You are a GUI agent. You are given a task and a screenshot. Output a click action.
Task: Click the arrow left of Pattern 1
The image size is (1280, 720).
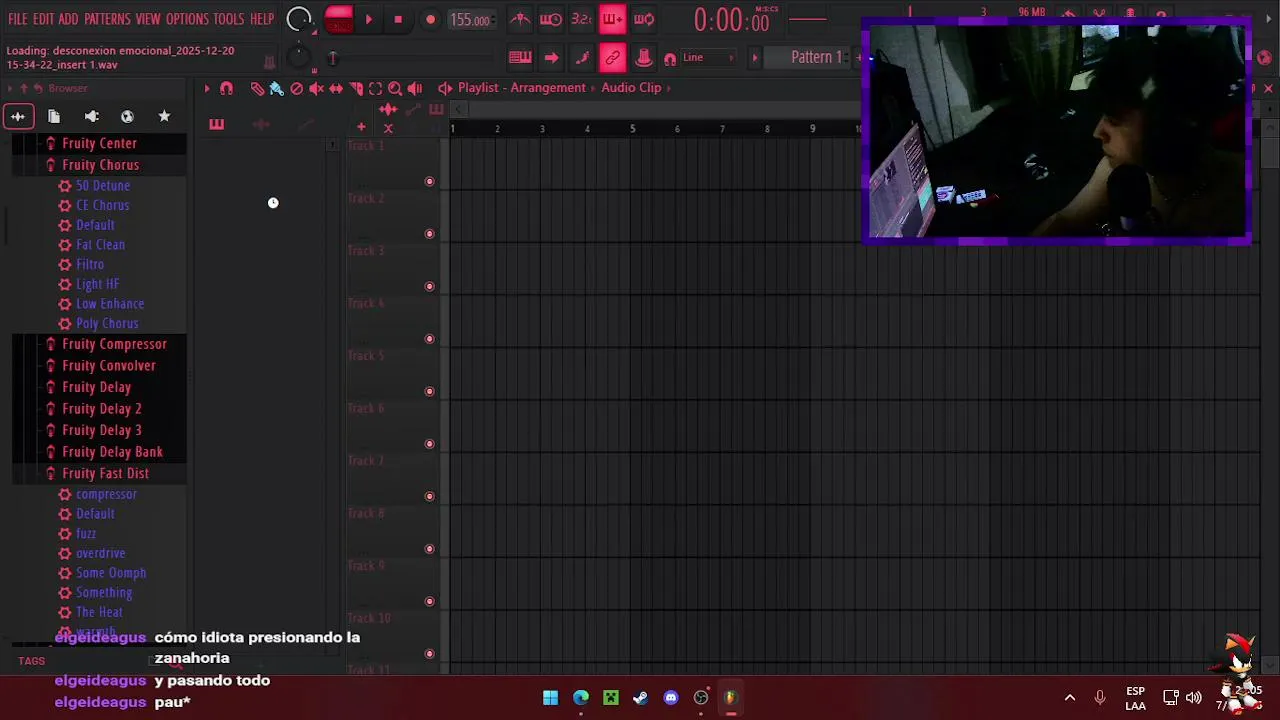pyautogui.click(x=755, y=58)
